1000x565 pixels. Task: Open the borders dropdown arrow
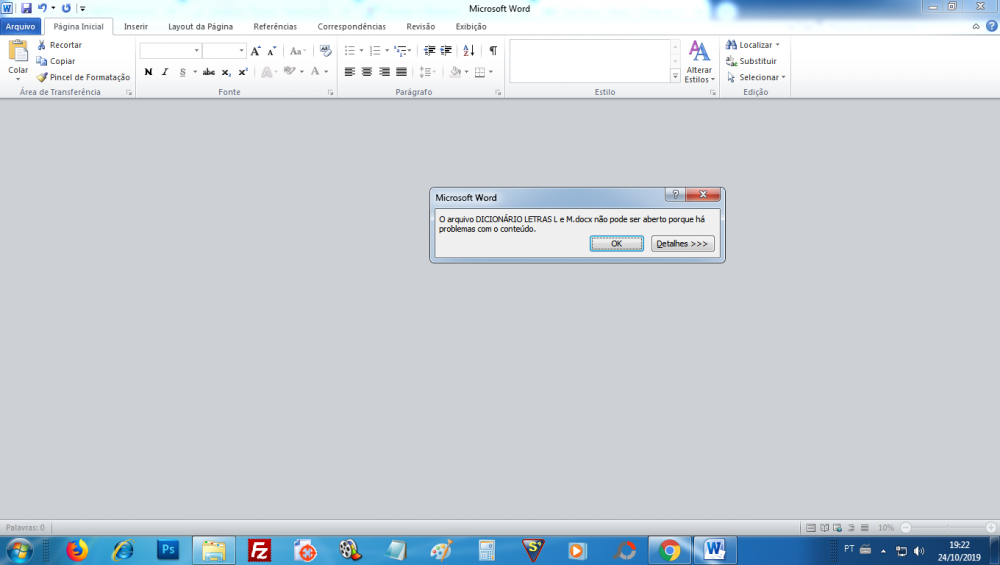[490, 72]
